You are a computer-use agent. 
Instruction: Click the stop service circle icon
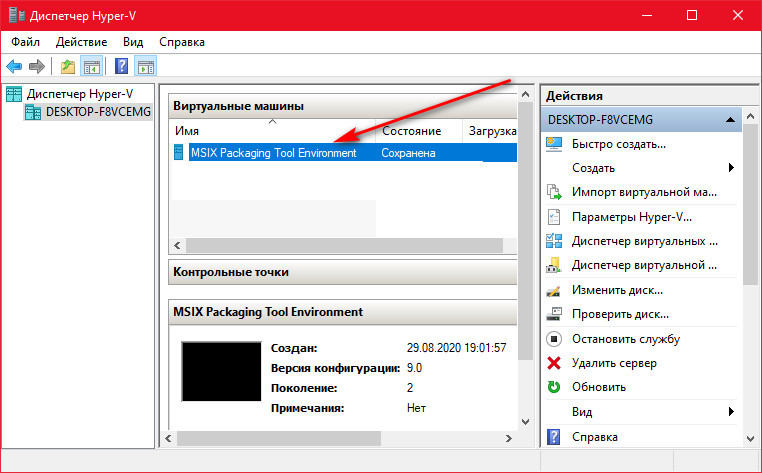click(x=554, y=339)
